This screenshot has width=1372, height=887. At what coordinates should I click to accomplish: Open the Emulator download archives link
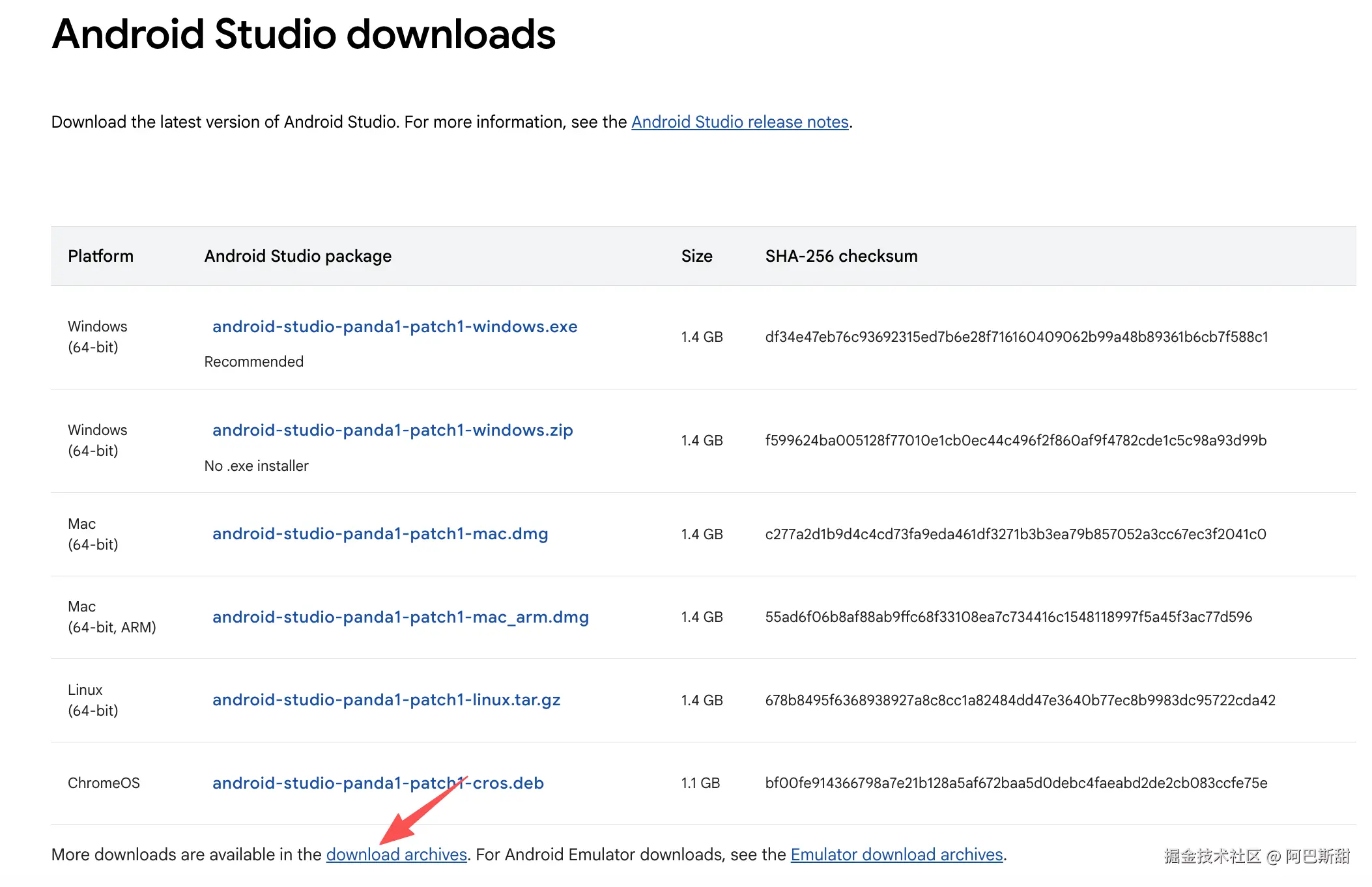click(x=896, y=854)
